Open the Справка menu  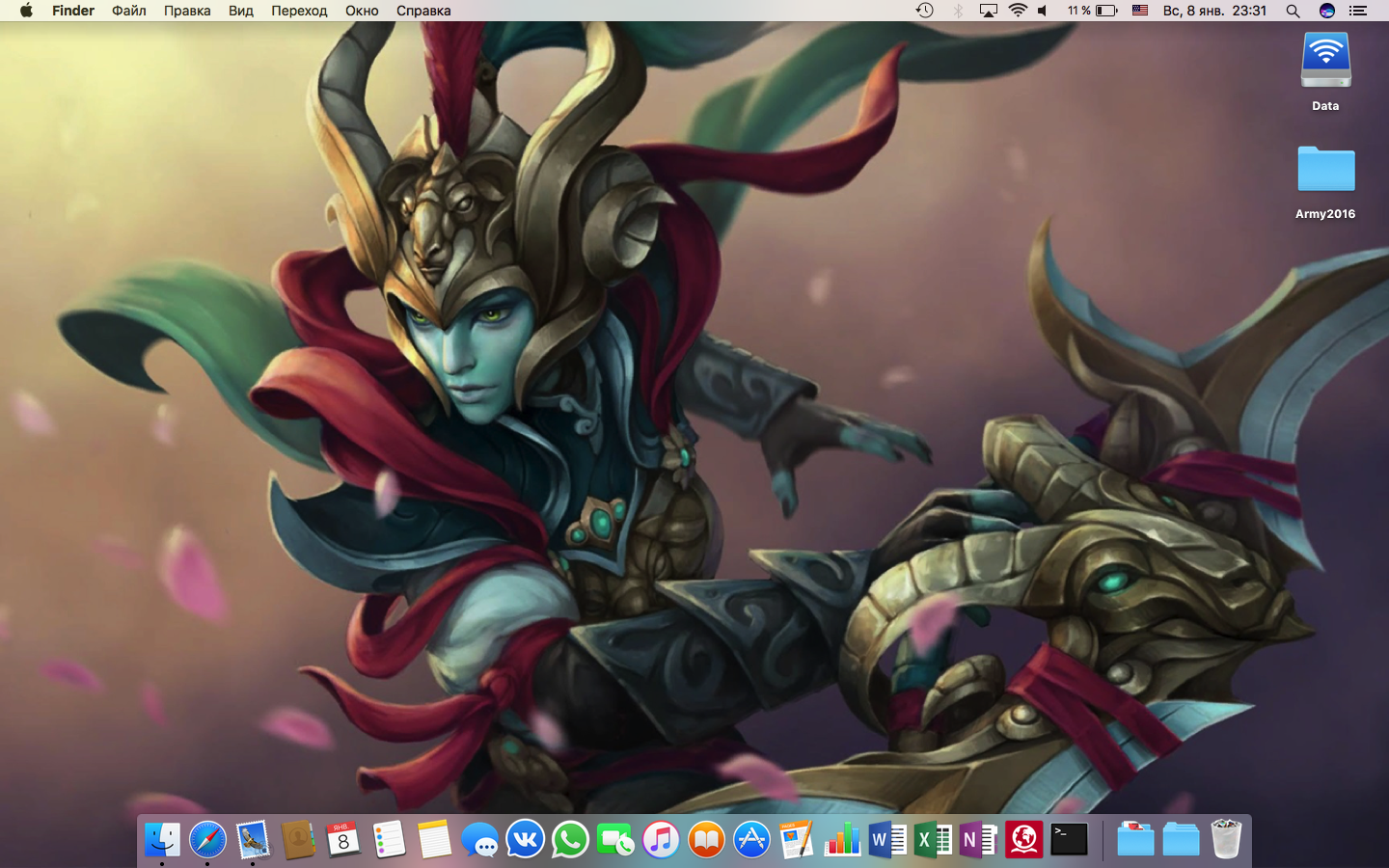point(423,11)
